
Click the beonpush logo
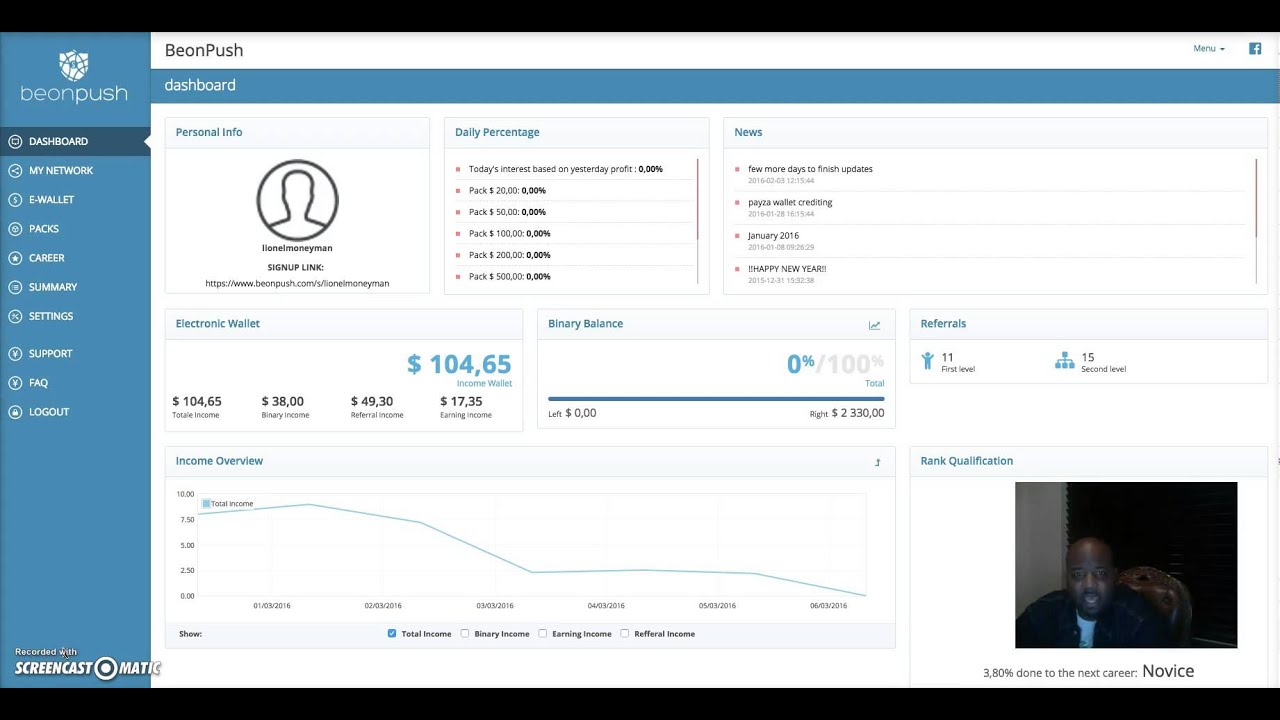point(74,77)
